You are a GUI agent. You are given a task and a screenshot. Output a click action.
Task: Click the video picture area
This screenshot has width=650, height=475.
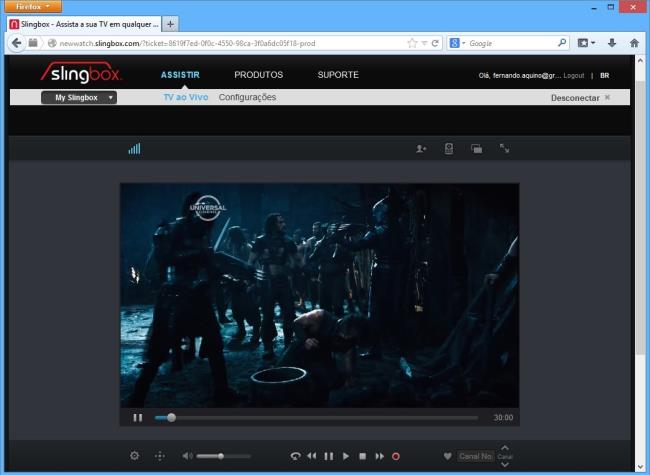point(319,295)
